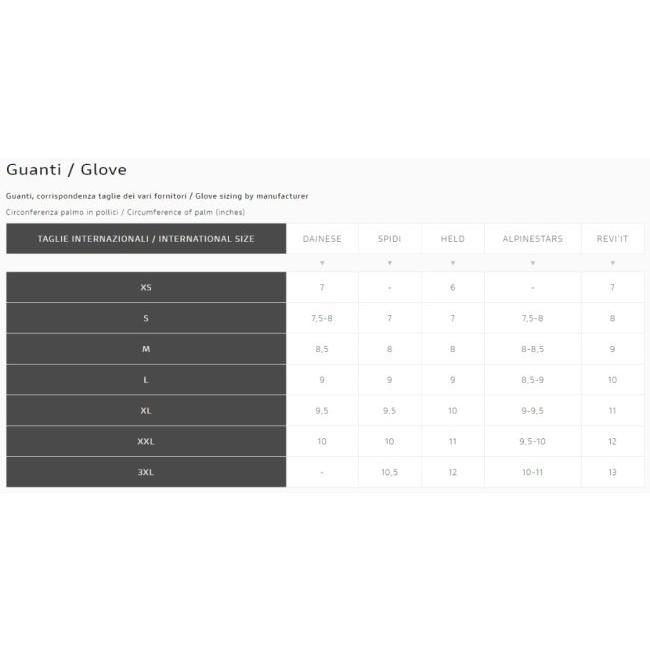The width and height of the screenshot is (650, 650).
Task: Click the Taglie Internazionali / International Size header
Action: tap(146, 239)
